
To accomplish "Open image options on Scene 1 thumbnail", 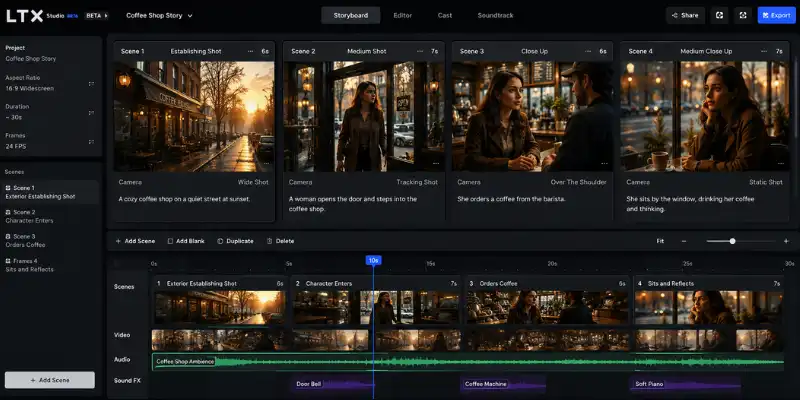I will tap(266, 163).
